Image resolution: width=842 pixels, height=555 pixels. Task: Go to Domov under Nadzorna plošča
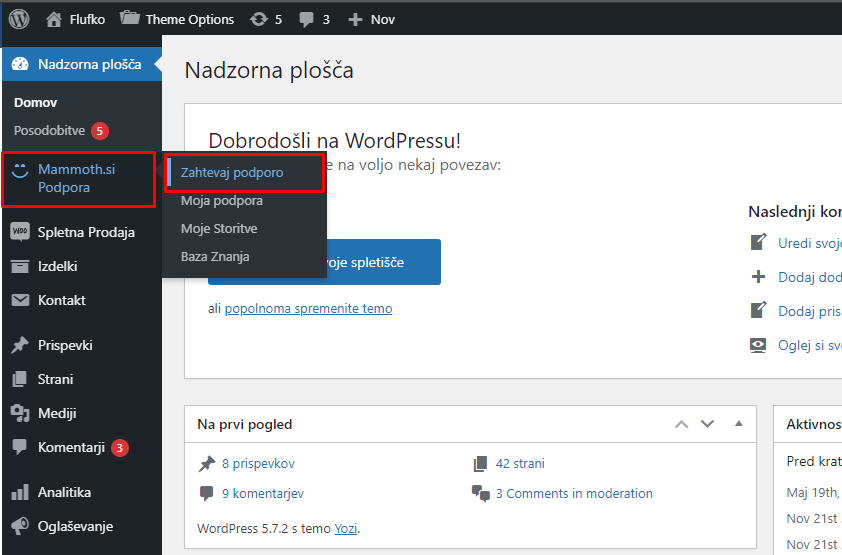pyautogui.click(x=35, y=103)
